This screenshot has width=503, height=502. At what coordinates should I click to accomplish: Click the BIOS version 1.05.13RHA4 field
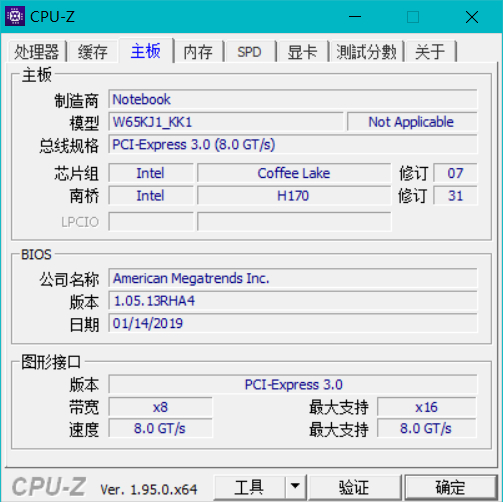click(x=293, y=301)
